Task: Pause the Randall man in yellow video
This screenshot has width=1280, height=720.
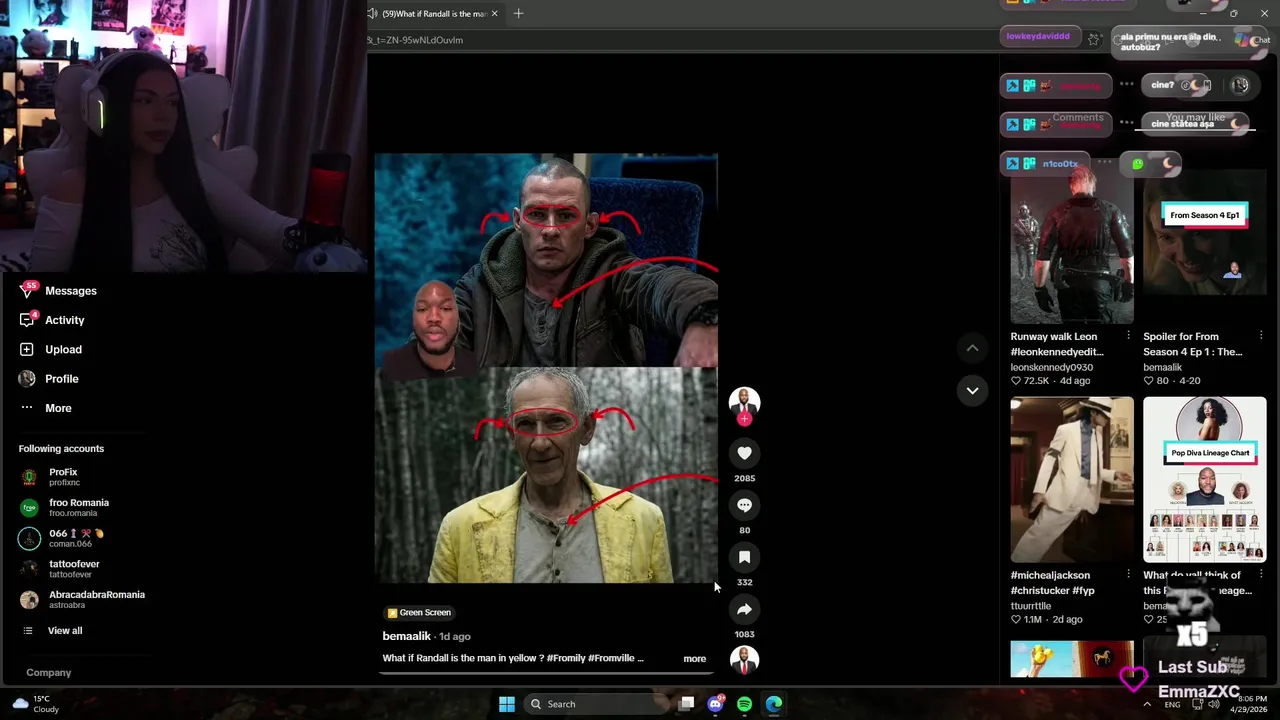Action: (546, 368)
